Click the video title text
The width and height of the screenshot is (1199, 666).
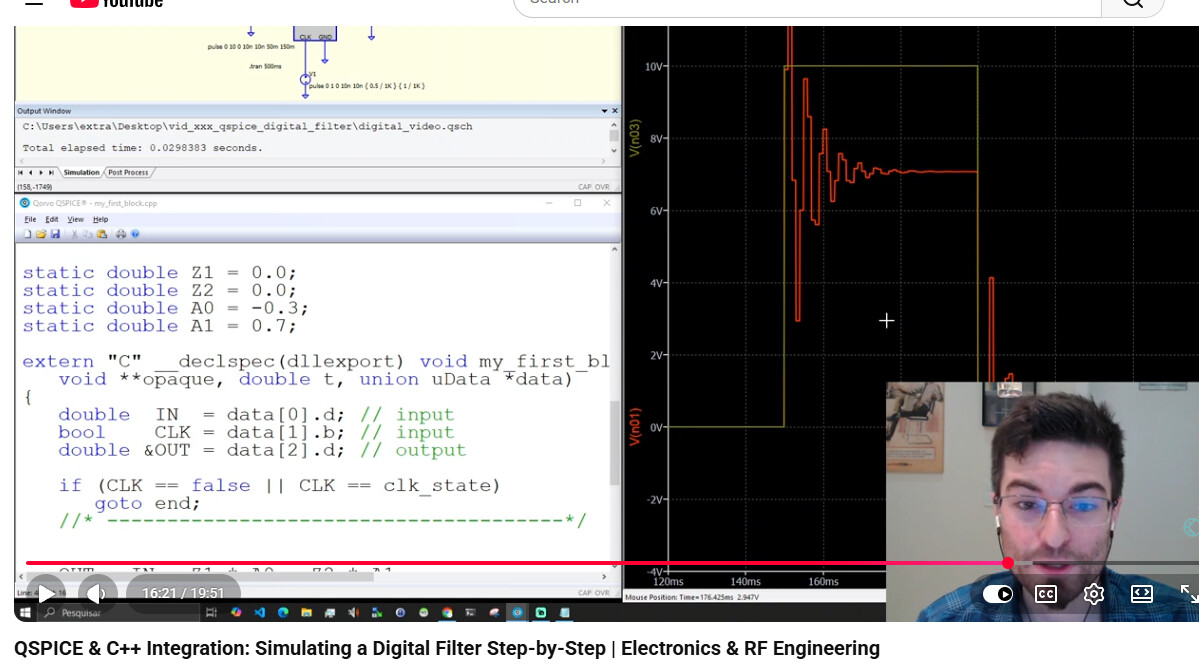click(x=446, y=648)
